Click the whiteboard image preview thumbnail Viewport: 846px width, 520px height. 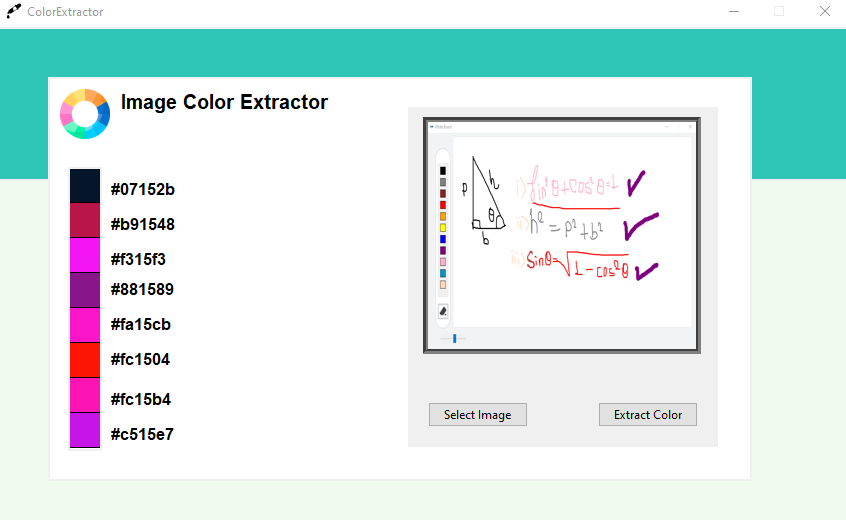click(x=562, y=235)
